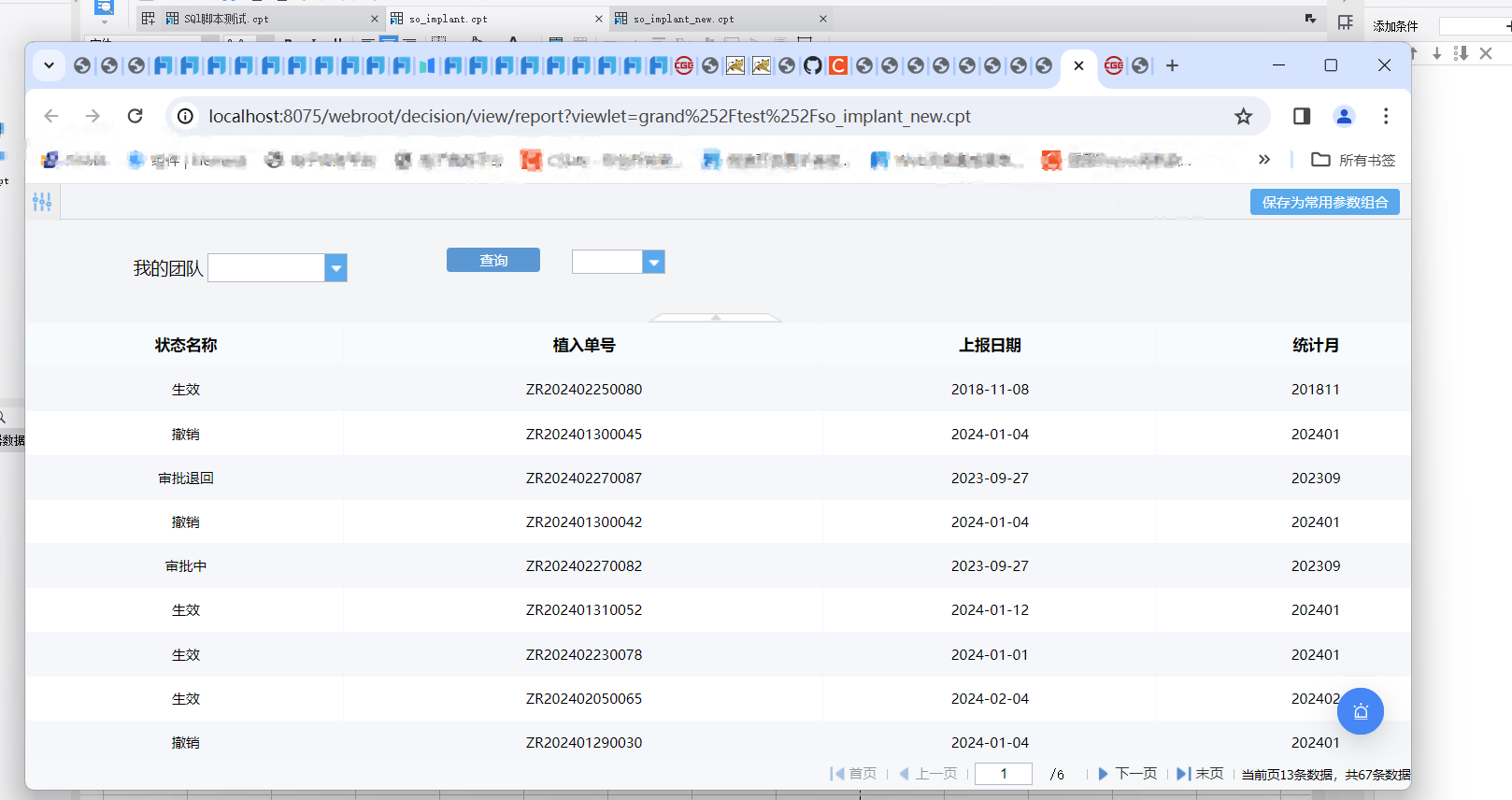Click the 上报日期 column header
This screenshot has height=800, width=1512.
(x=990, y=345)
